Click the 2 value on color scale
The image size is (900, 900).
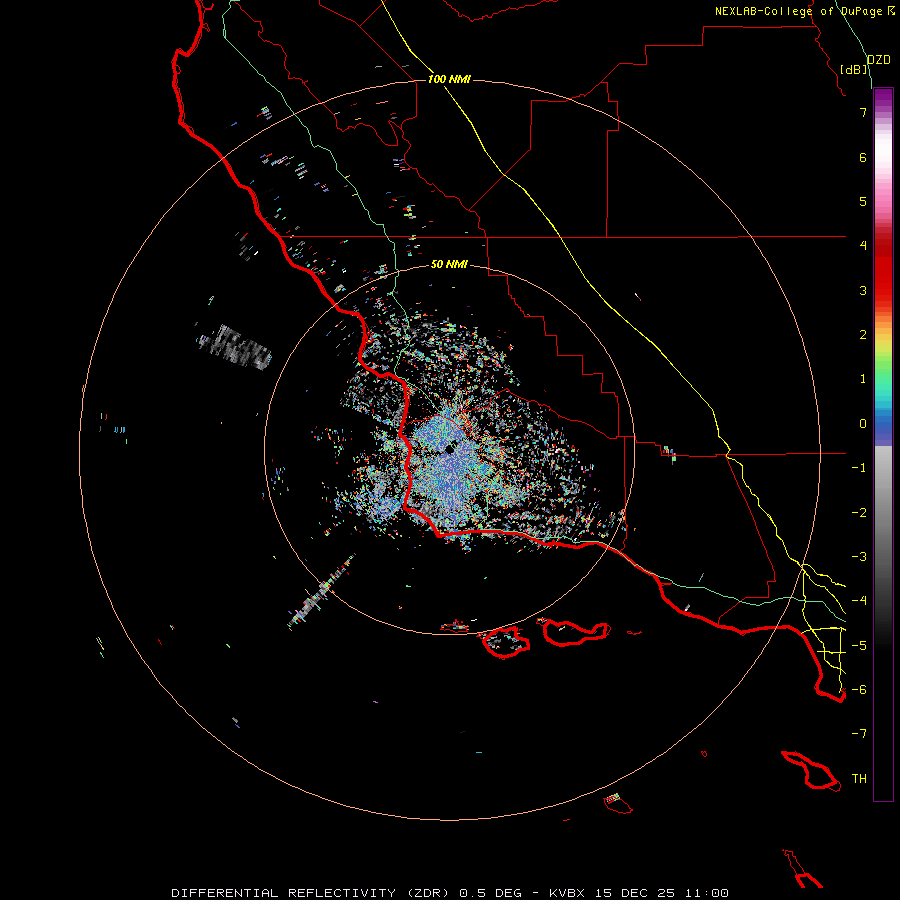click(x=863, y=335)
